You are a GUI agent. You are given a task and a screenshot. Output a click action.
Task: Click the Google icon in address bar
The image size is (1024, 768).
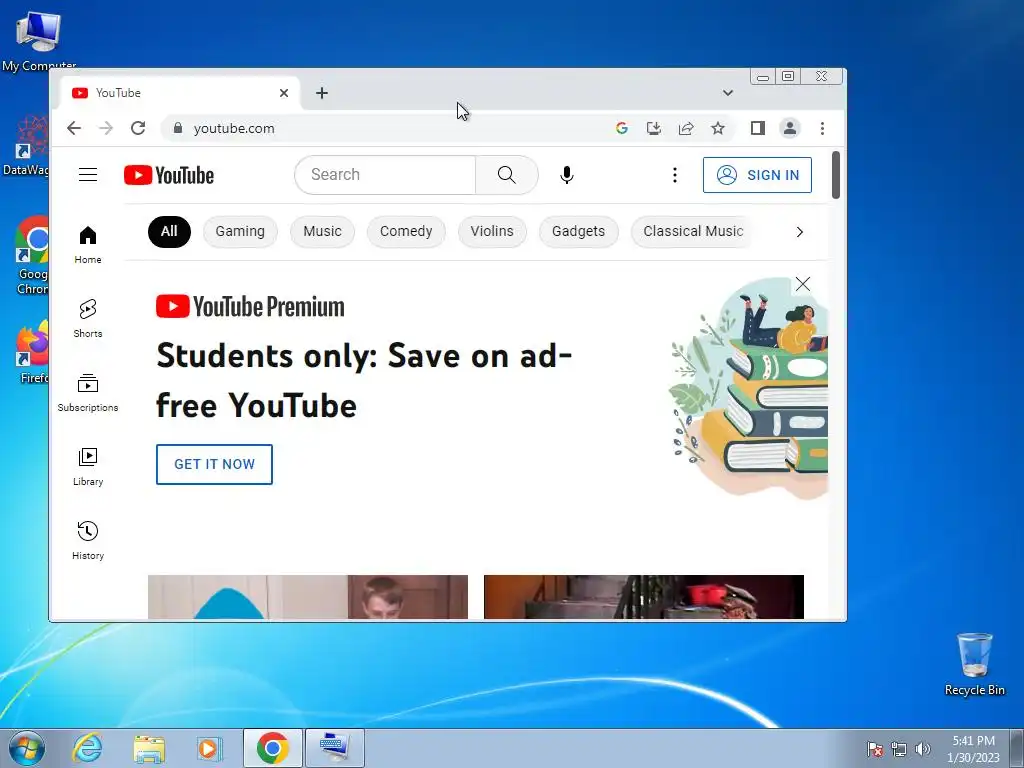[x=622, y=128]
